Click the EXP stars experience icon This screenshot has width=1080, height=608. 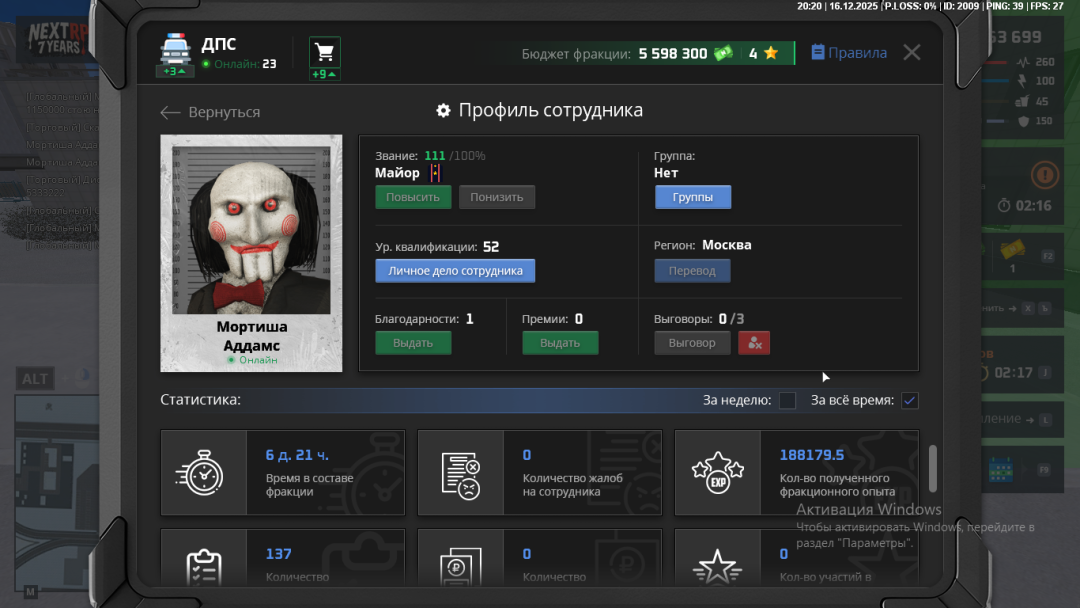[x=717, y=472]
